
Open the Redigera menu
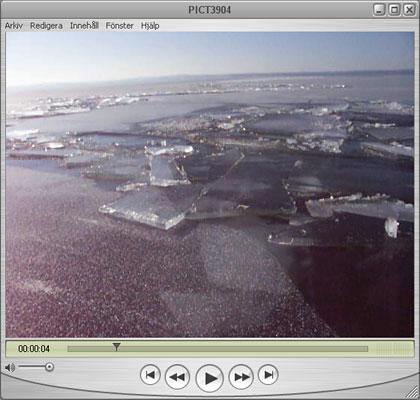[46, 26]
